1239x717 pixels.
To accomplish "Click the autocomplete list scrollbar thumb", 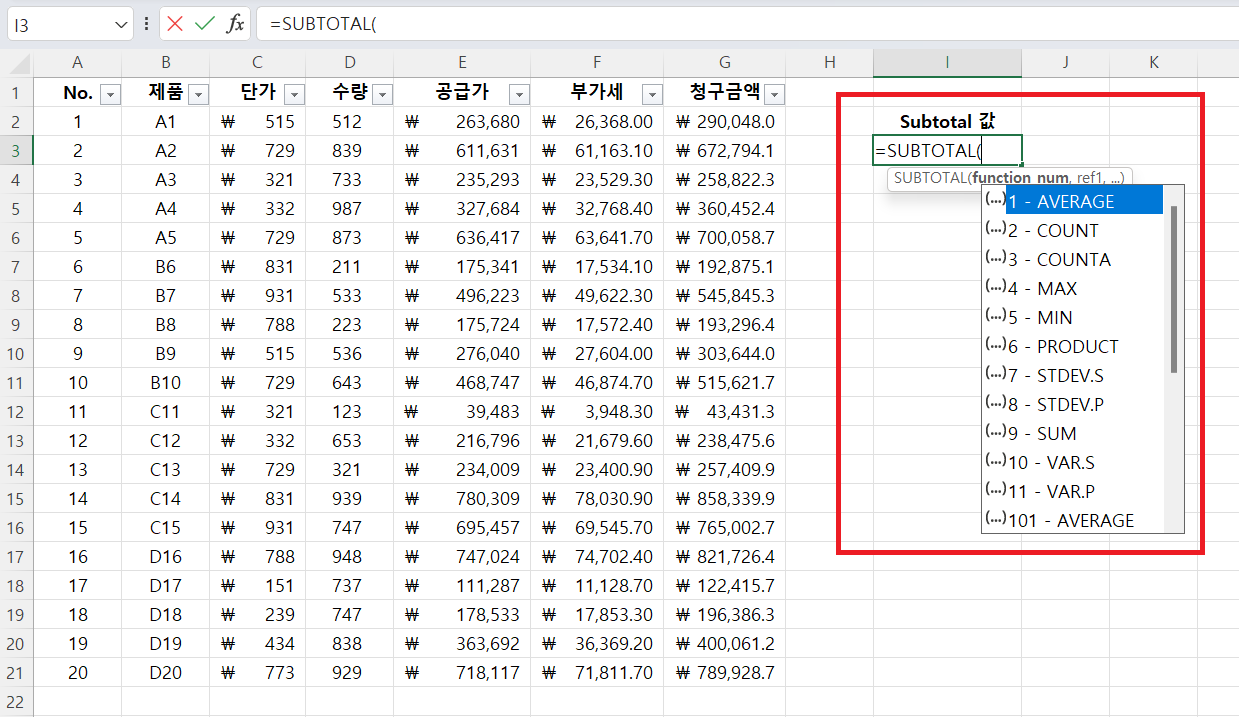I will (1174, 289).
